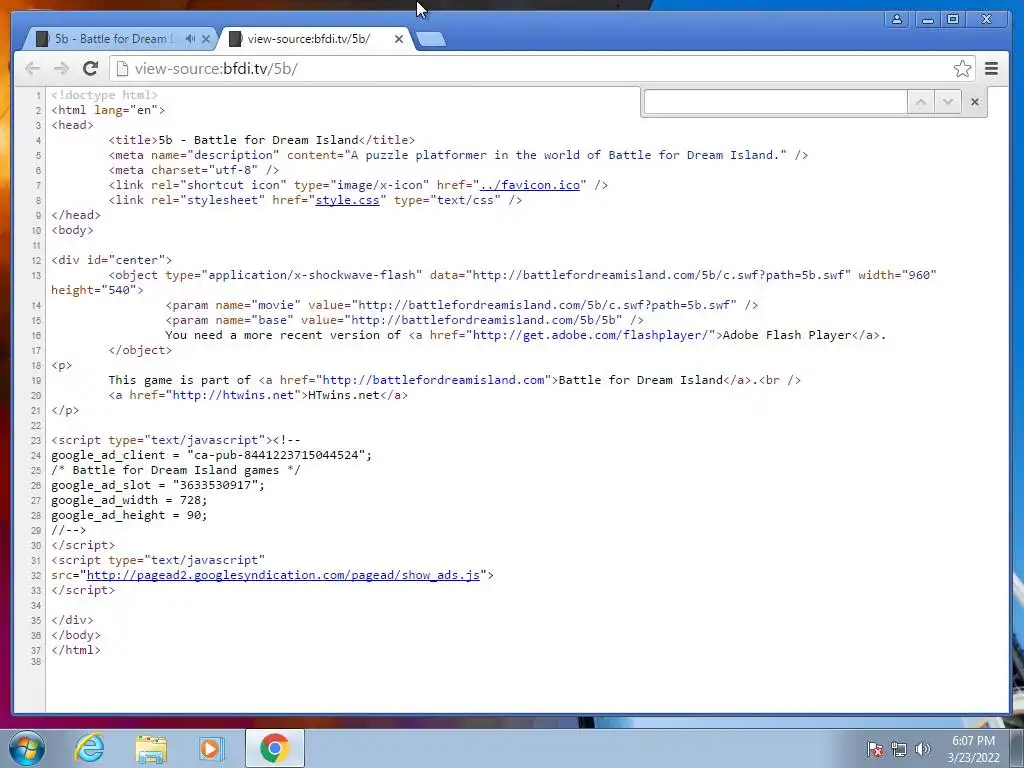Click the <div id="center"> line
1024x768 pixels.
point(112,259)
